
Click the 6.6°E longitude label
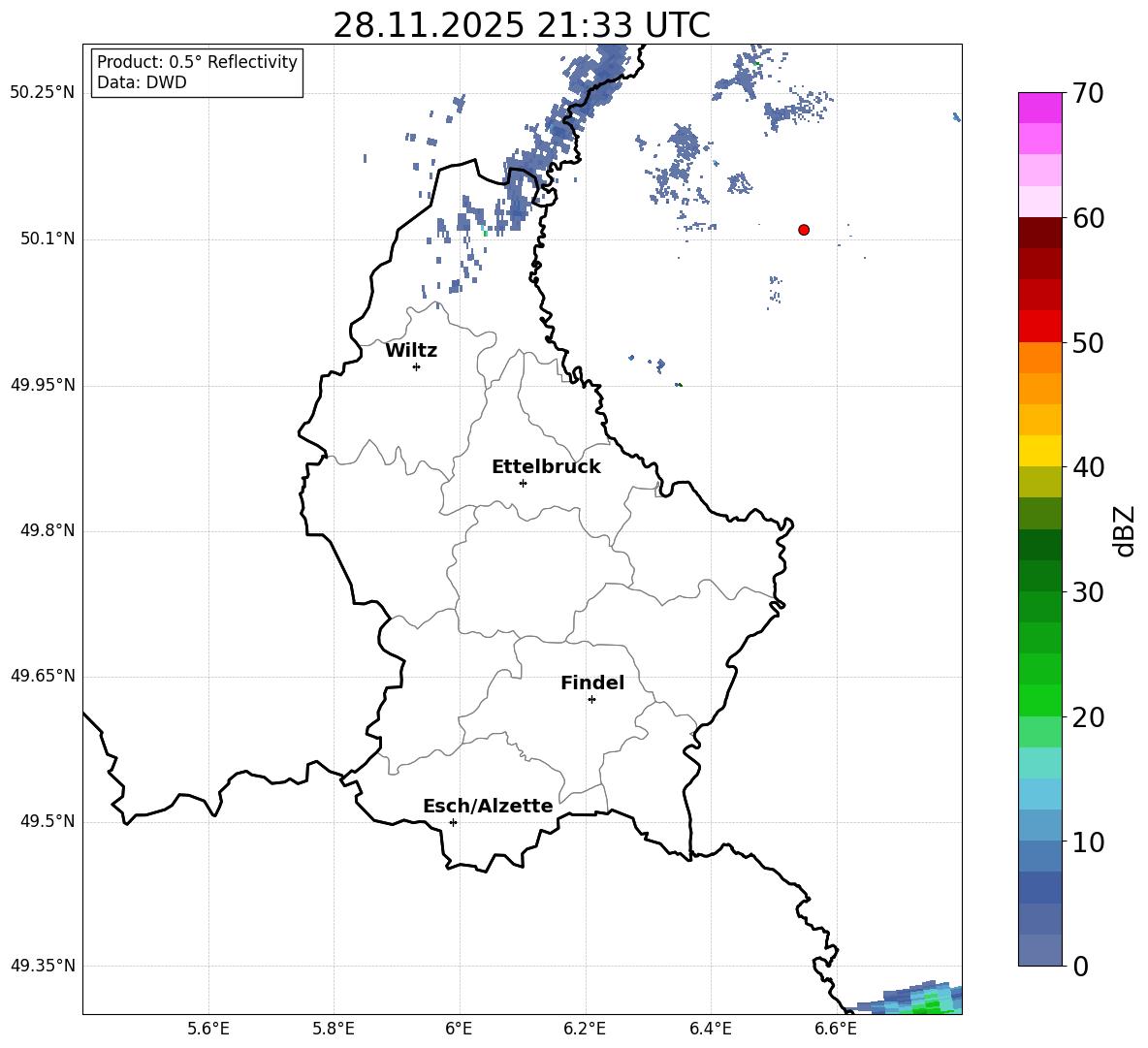(836, 1029)
